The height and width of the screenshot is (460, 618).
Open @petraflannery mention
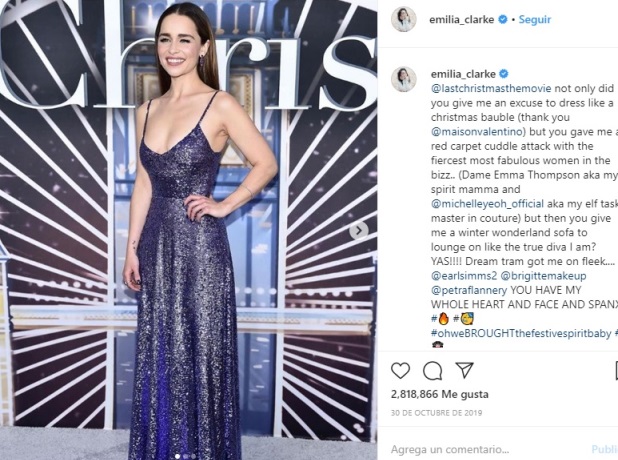[x=469, y=291]
